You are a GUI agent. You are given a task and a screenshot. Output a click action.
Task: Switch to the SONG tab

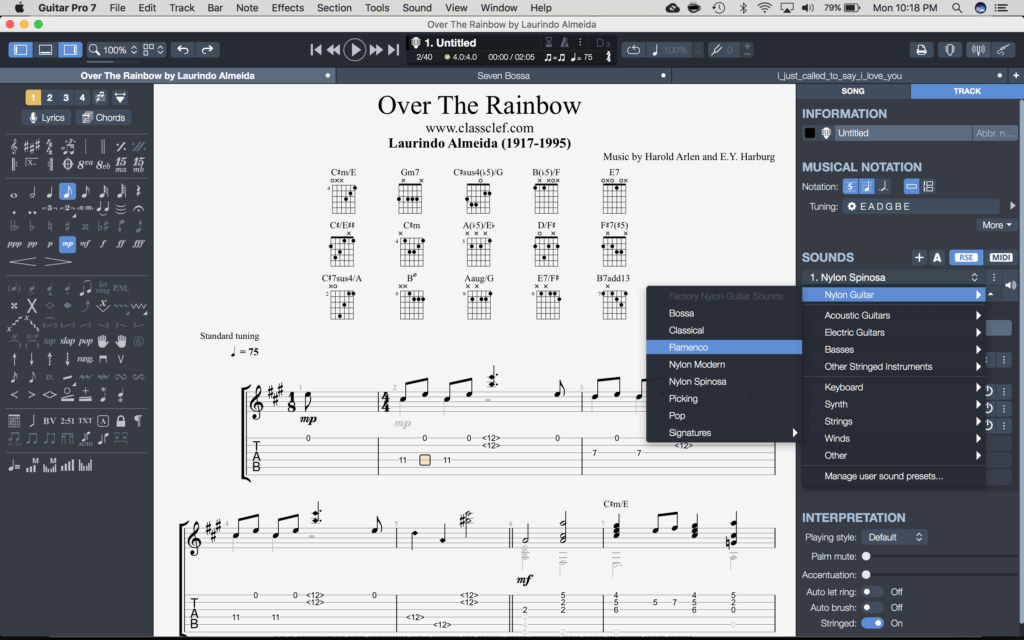click(x=853, y=91)
